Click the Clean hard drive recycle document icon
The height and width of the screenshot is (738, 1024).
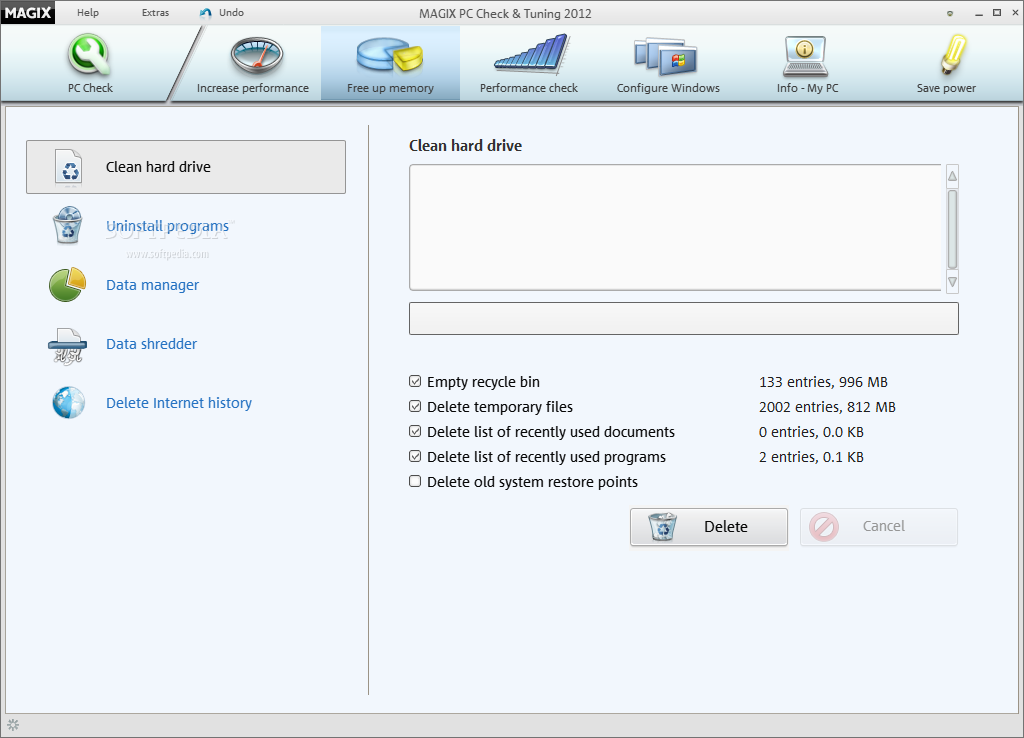click(69, 167)
